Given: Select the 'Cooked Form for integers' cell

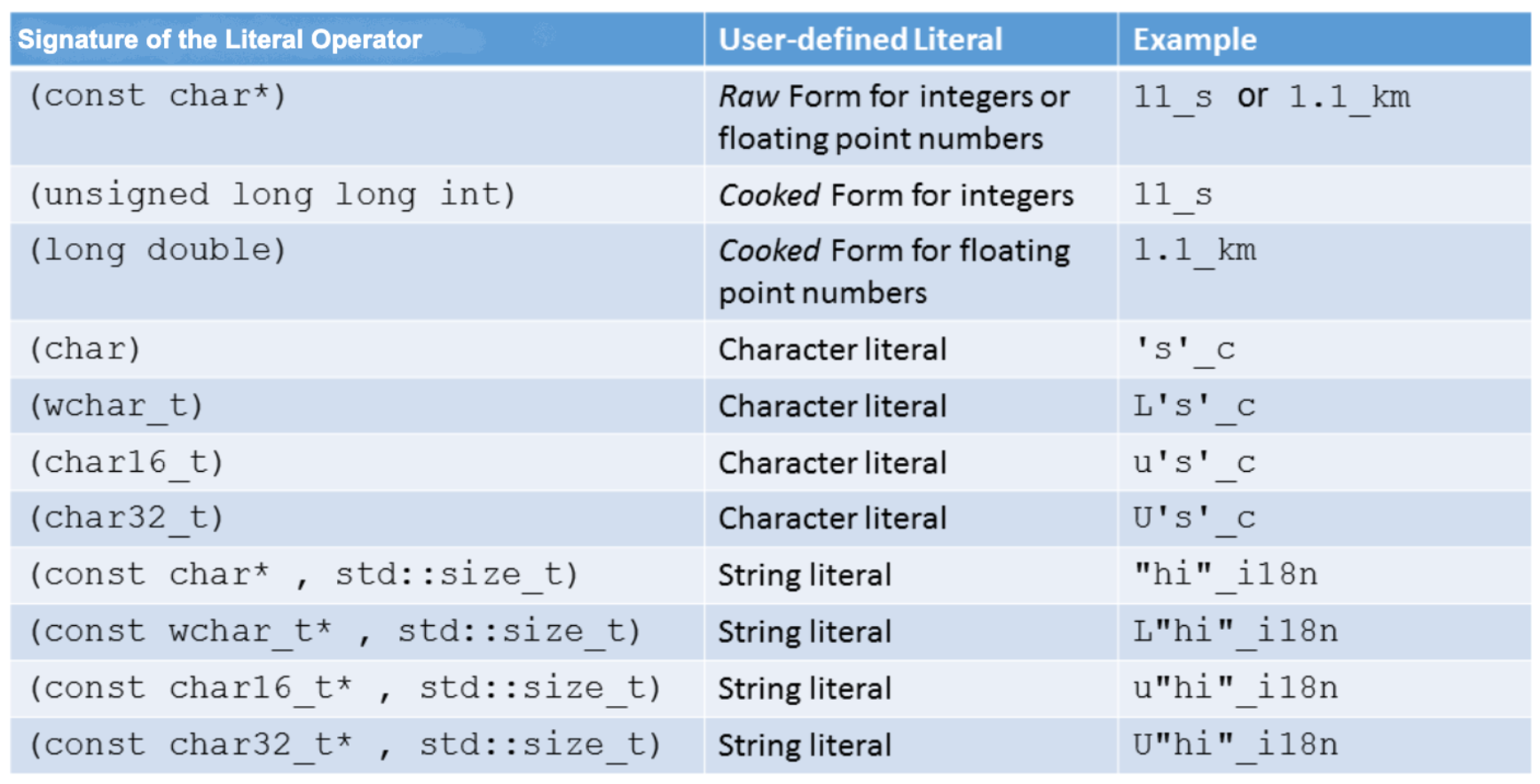Looking at the screenshot, I should (895, 195).
